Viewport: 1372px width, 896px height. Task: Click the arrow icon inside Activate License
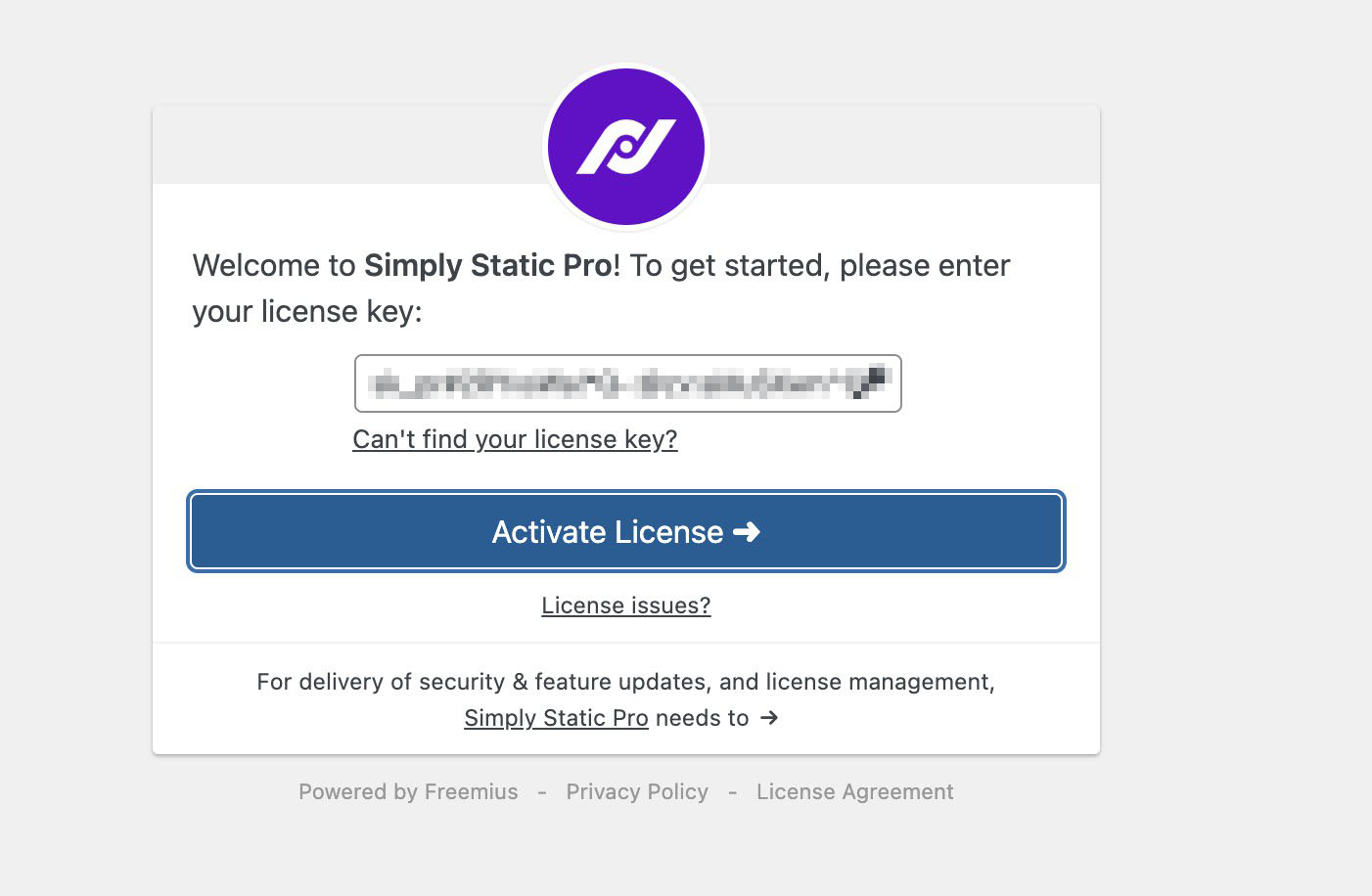pyautogui.click(x=747, y=532)
